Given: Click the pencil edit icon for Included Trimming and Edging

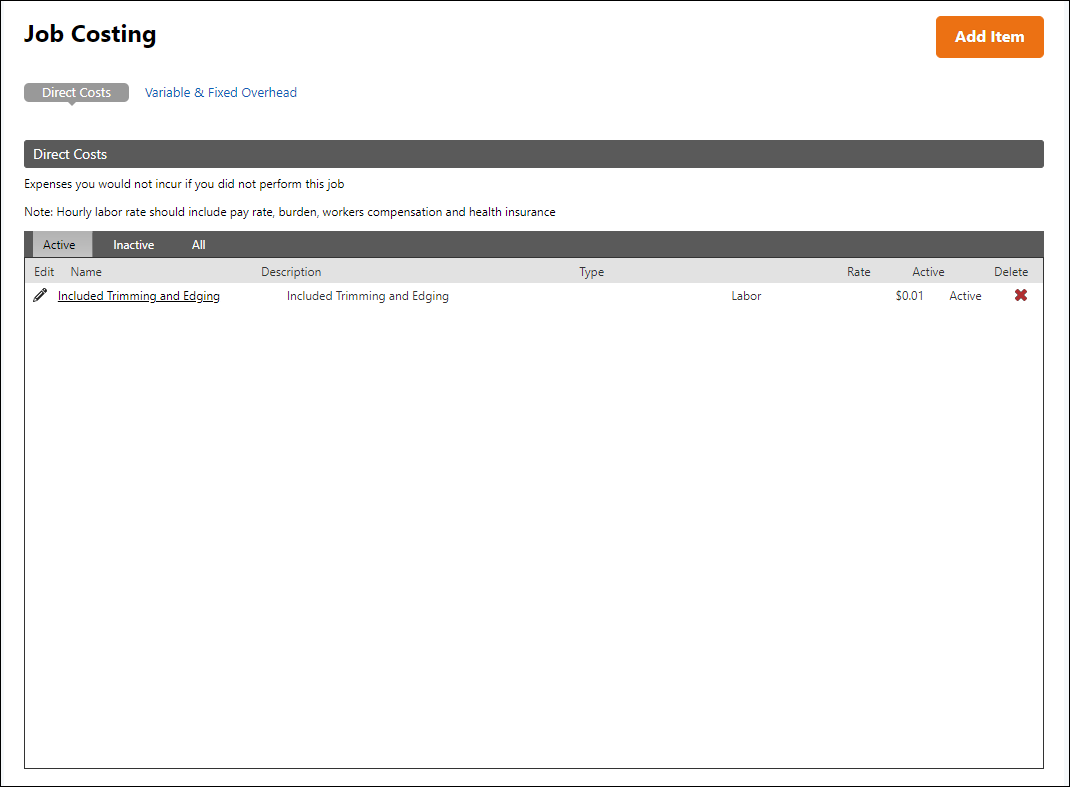Looking at the screenshot, I should [x=40, y=295].
